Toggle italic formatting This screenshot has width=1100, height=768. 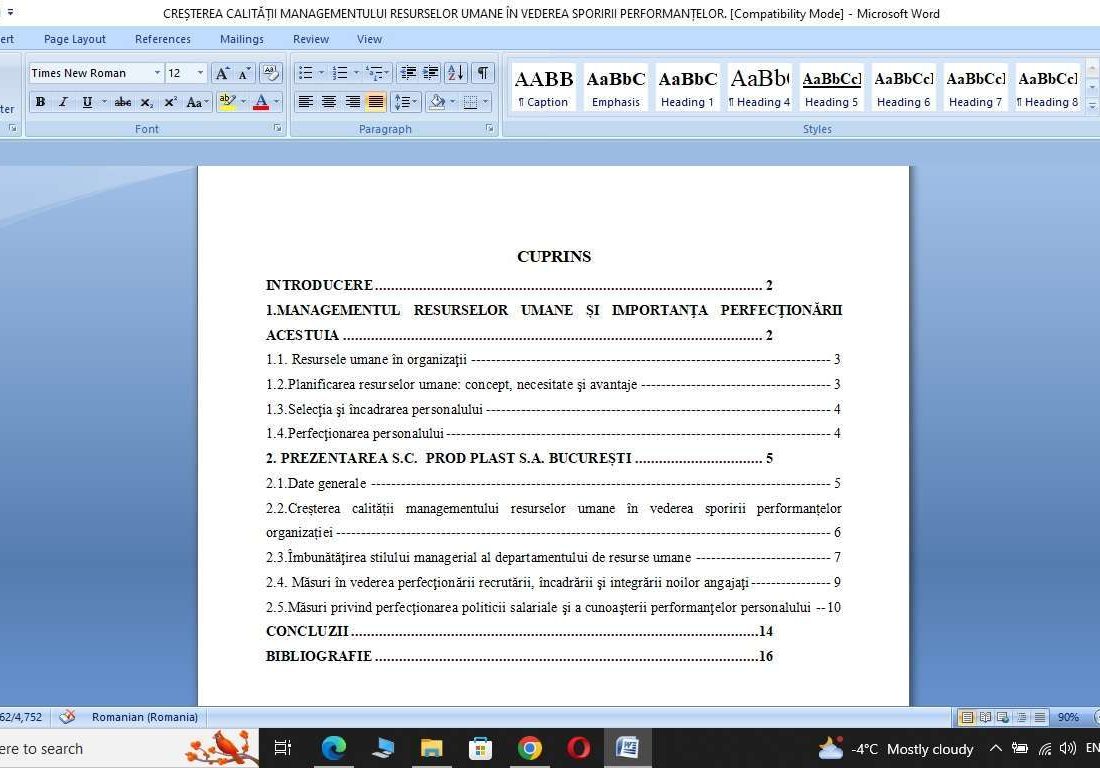click(x=62, y=102)
